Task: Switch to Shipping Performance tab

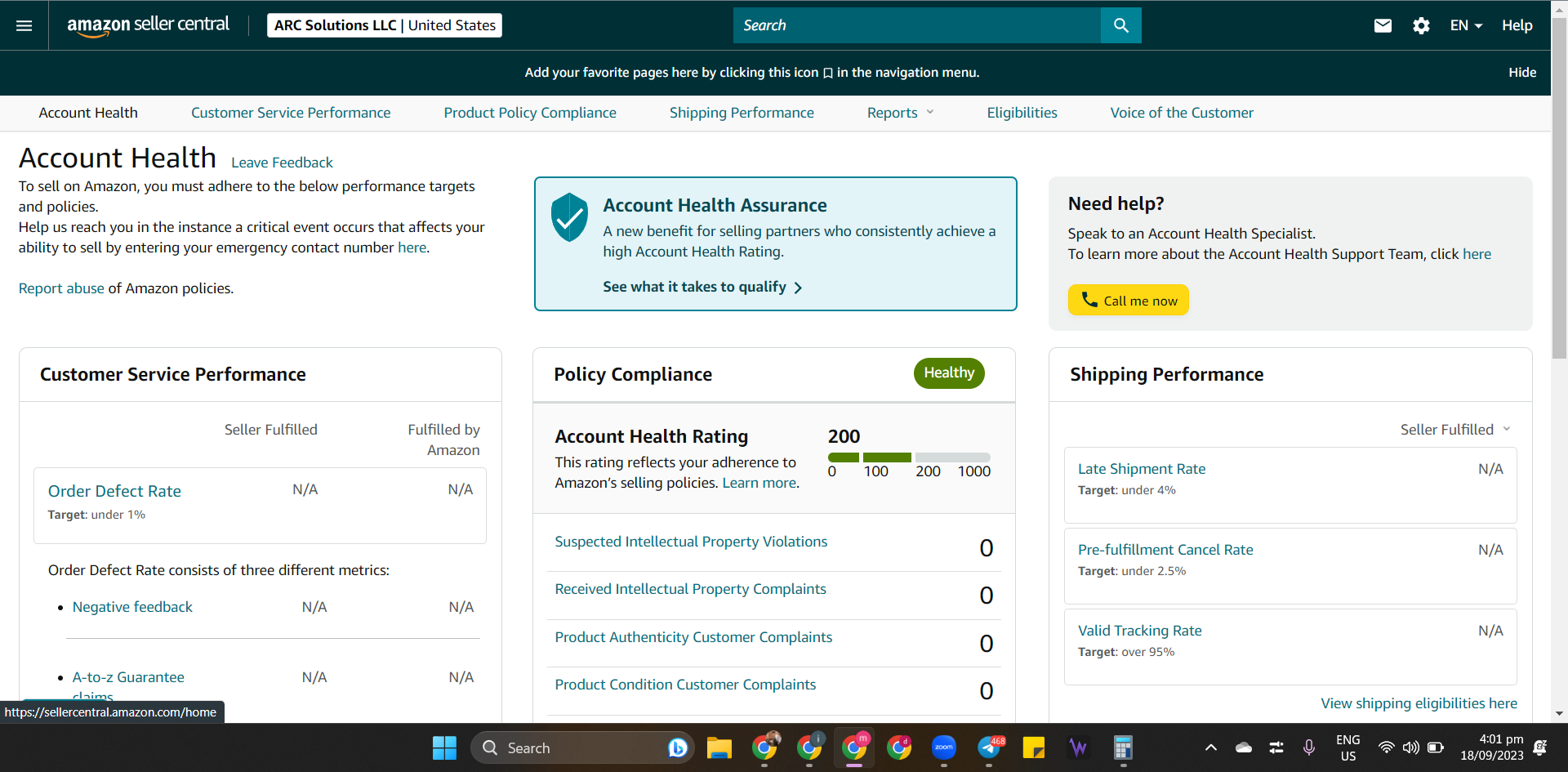Action: 742,113
